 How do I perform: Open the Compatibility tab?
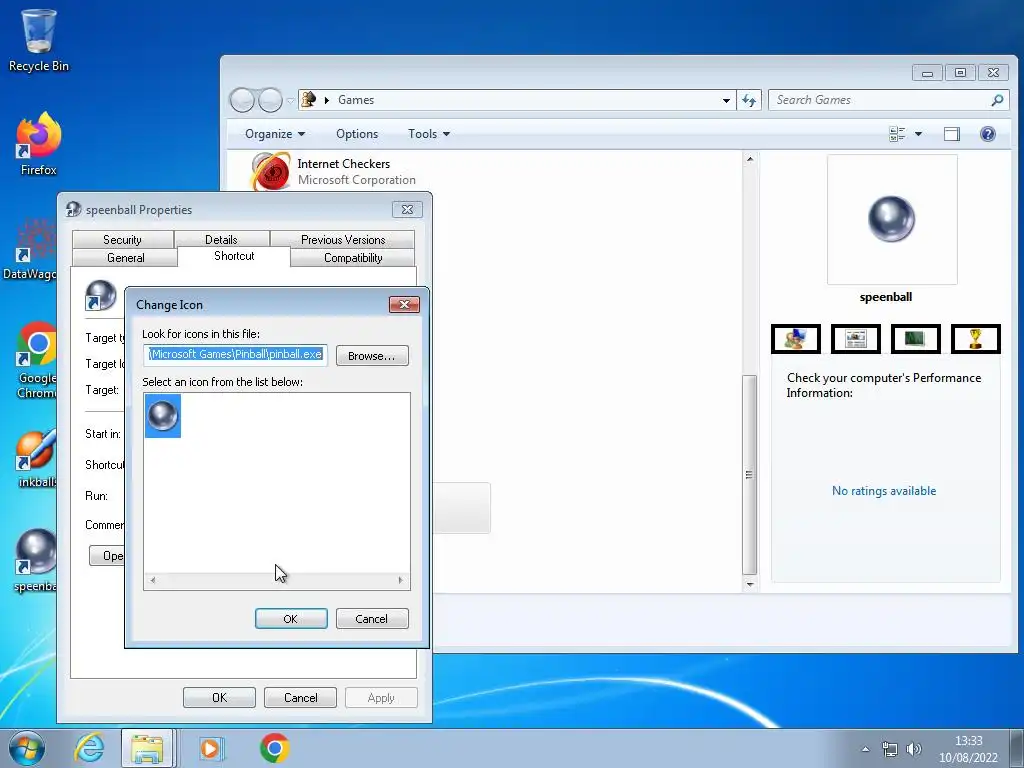point(353,258)
